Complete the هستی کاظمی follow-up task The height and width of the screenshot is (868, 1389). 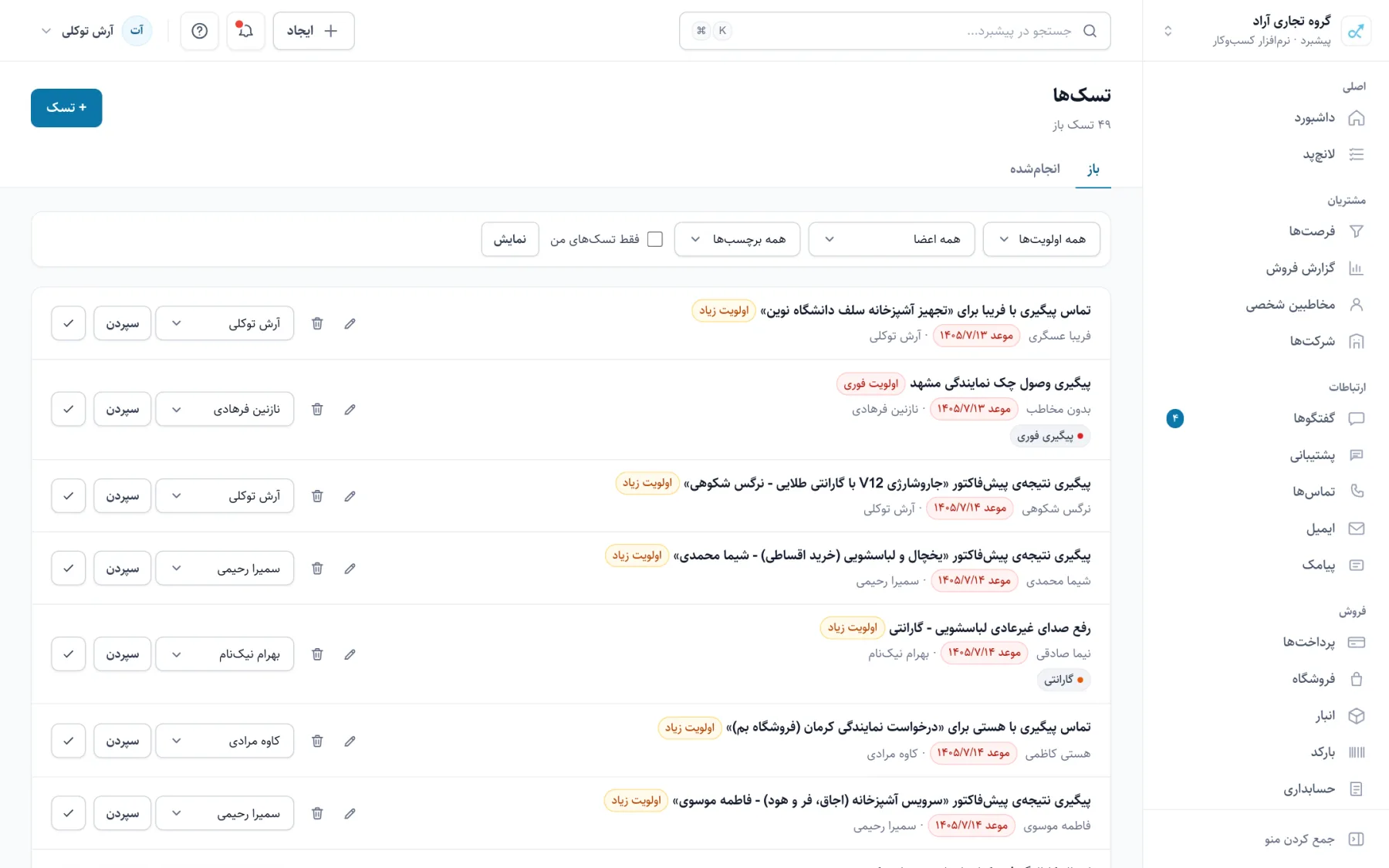(x=69, y=741)
